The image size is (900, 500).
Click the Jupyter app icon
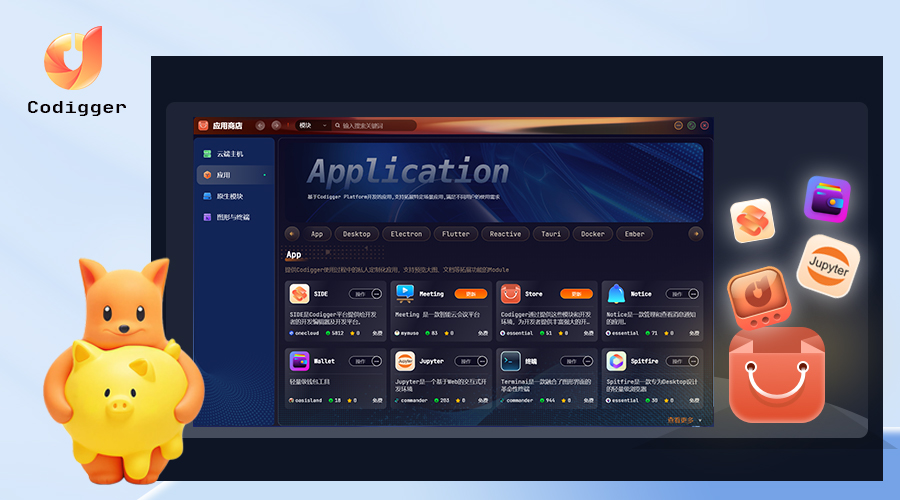405,361
